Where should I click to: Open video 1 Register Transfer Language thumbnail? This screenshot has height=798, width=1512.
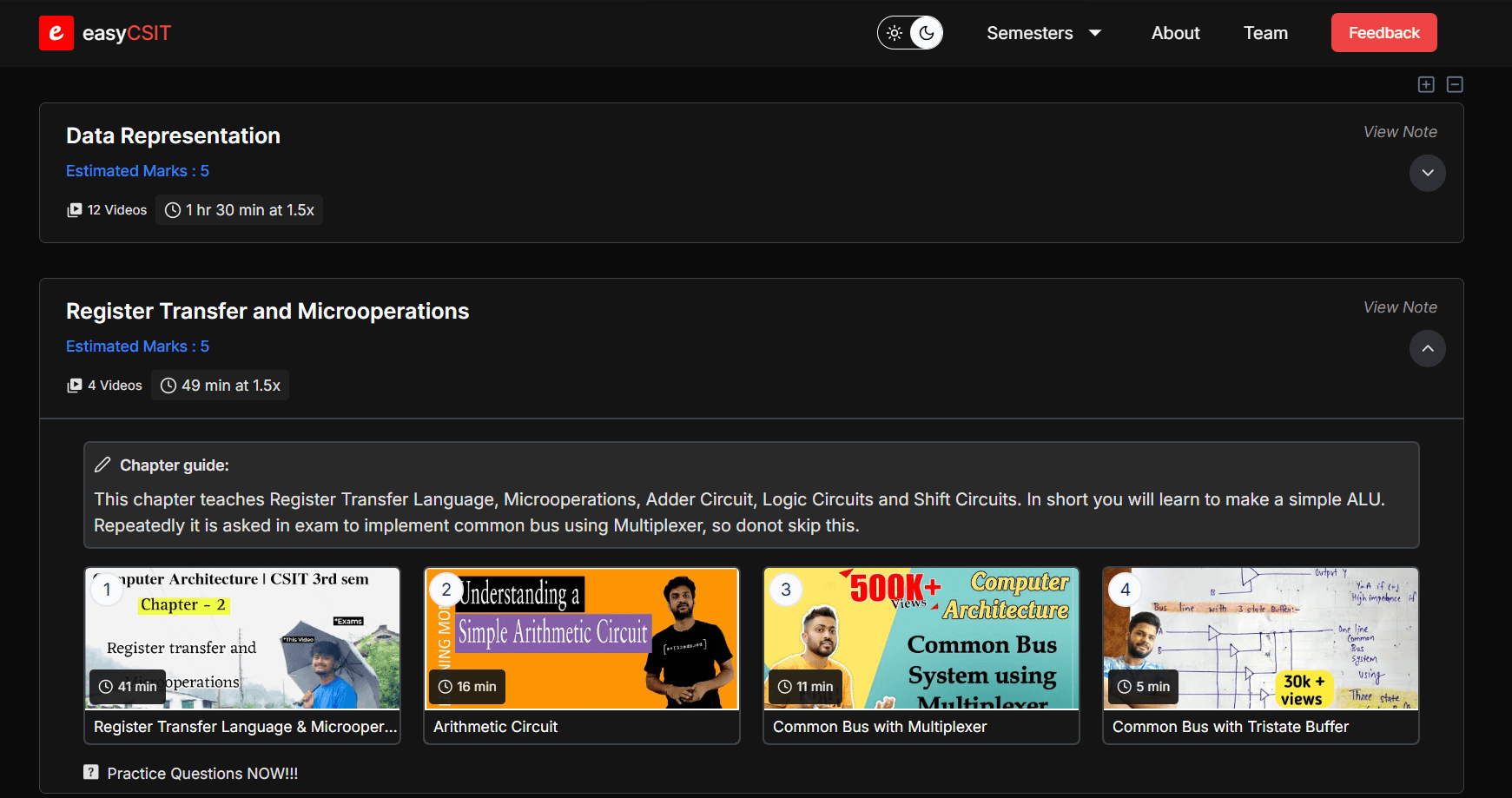(x=242, y=639)
